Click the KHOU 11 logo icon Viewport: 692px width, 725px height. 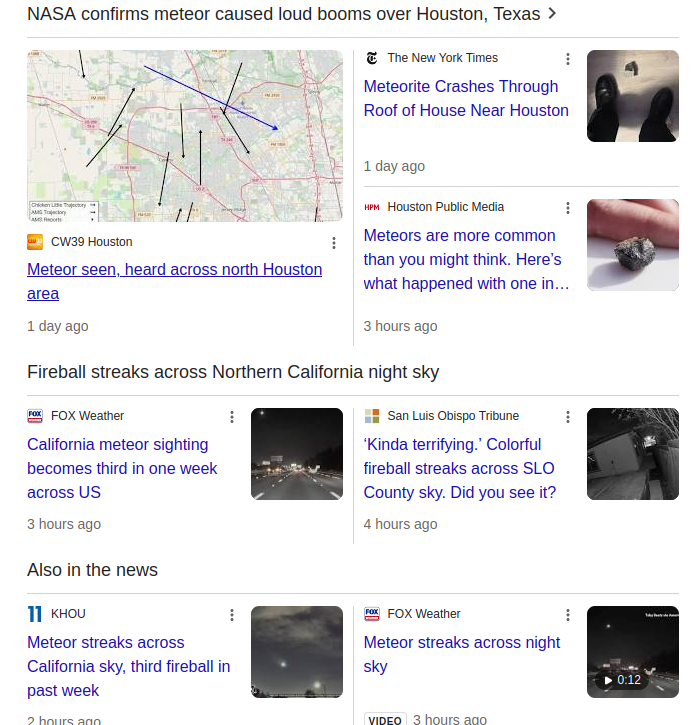point(35,614)
